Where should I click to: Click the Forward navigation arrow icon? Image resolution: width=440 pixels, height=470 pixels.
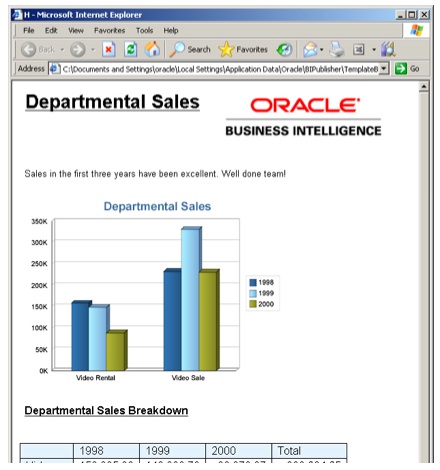point(78,50)
